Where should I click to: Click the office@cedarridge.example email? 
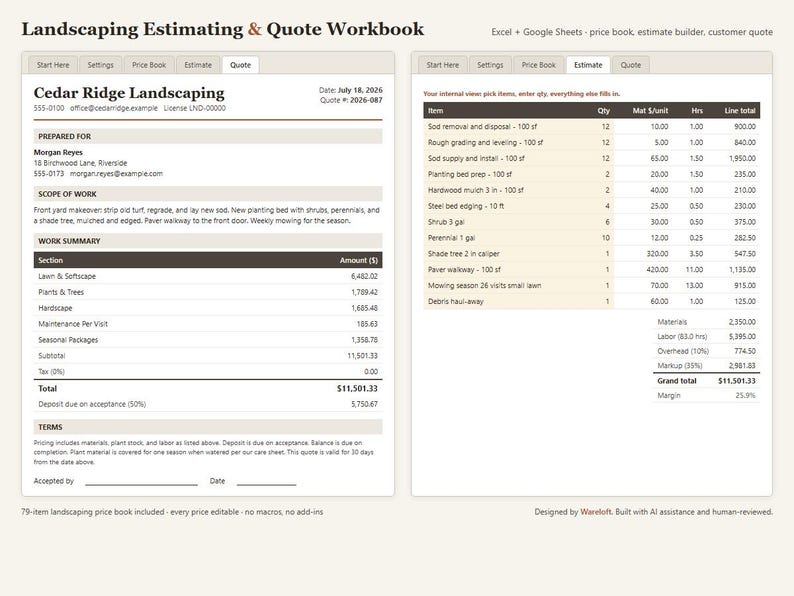point(114,108)
